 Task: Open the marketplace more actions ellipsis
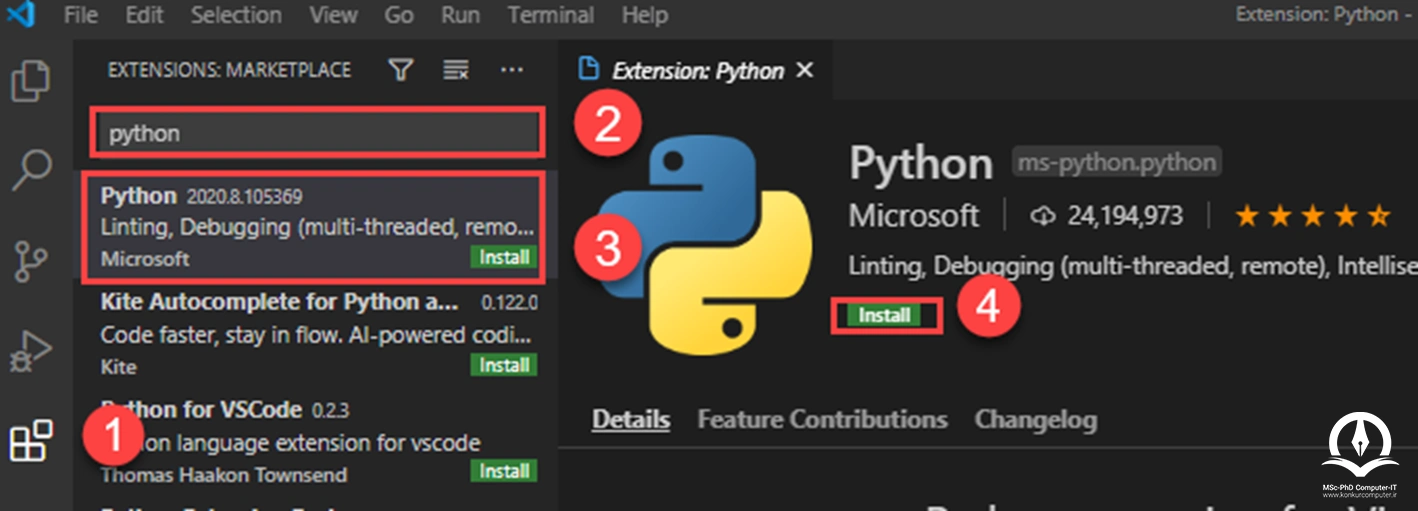pos(512,69)
